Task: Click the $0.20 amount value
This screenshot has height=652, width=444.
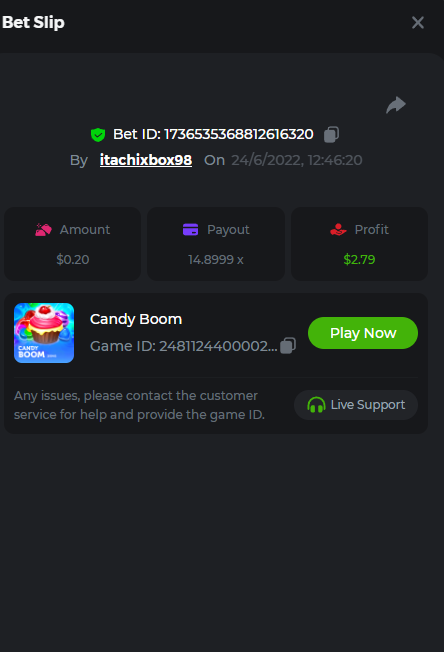Action: point(73,259)
